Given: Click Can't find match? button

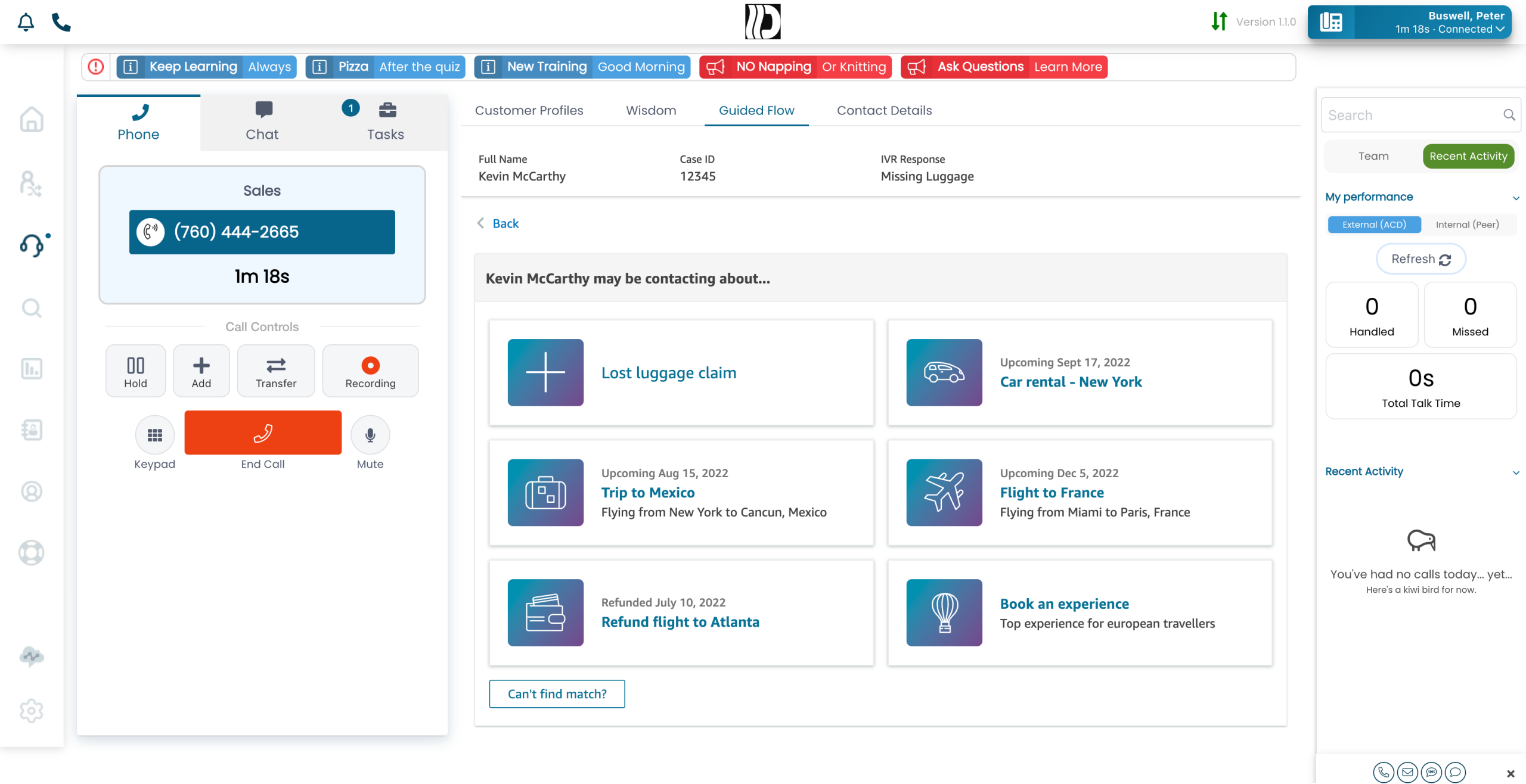Looking at the screenshot, I should (557, 694).
